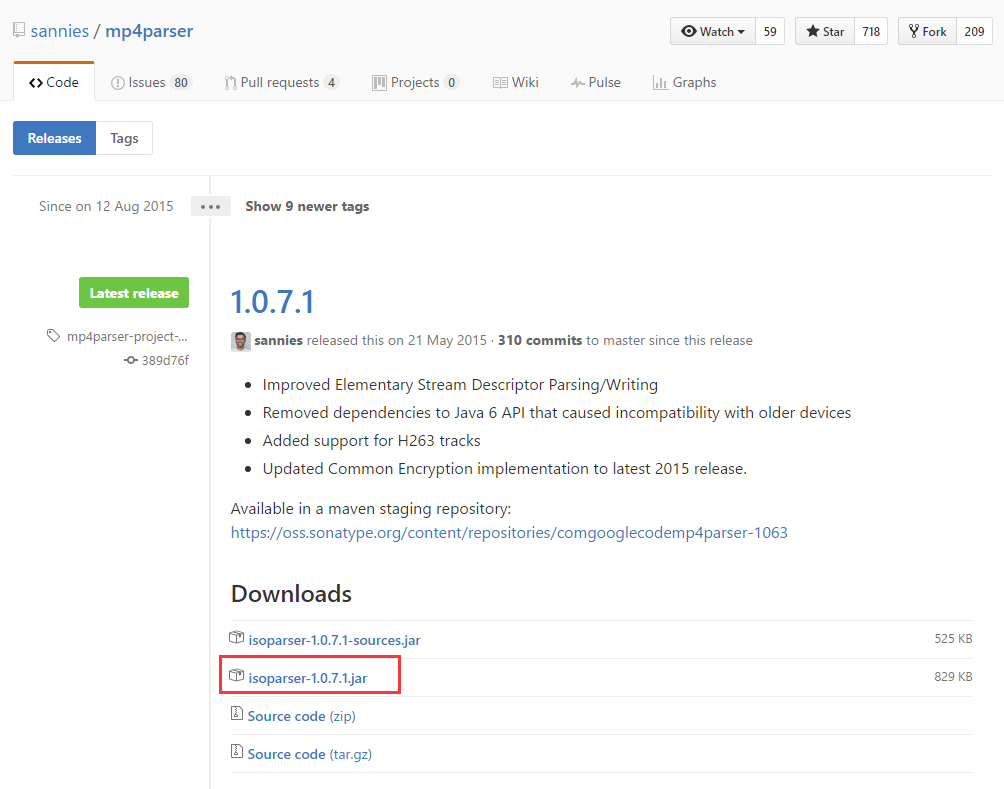Image resolution: width=1004 pixels, height=789 pixels.
Task: Click Show 9 newer tags
Action: (307, 206)
